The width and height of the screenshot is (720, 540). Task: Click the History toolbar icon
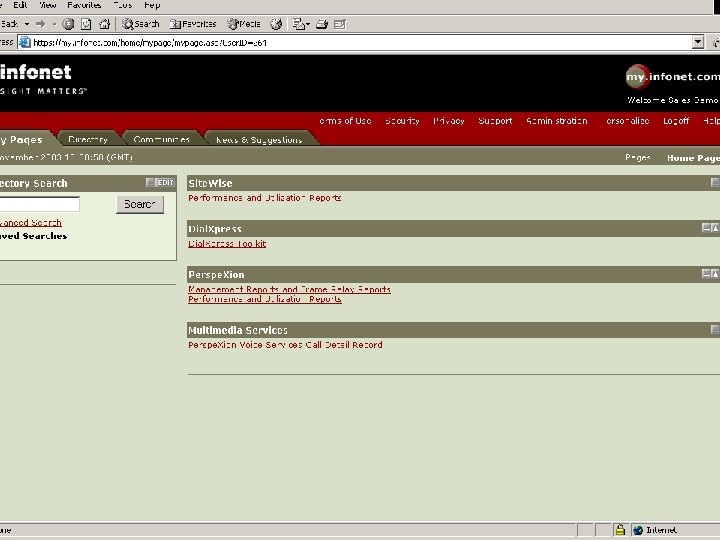276,24
